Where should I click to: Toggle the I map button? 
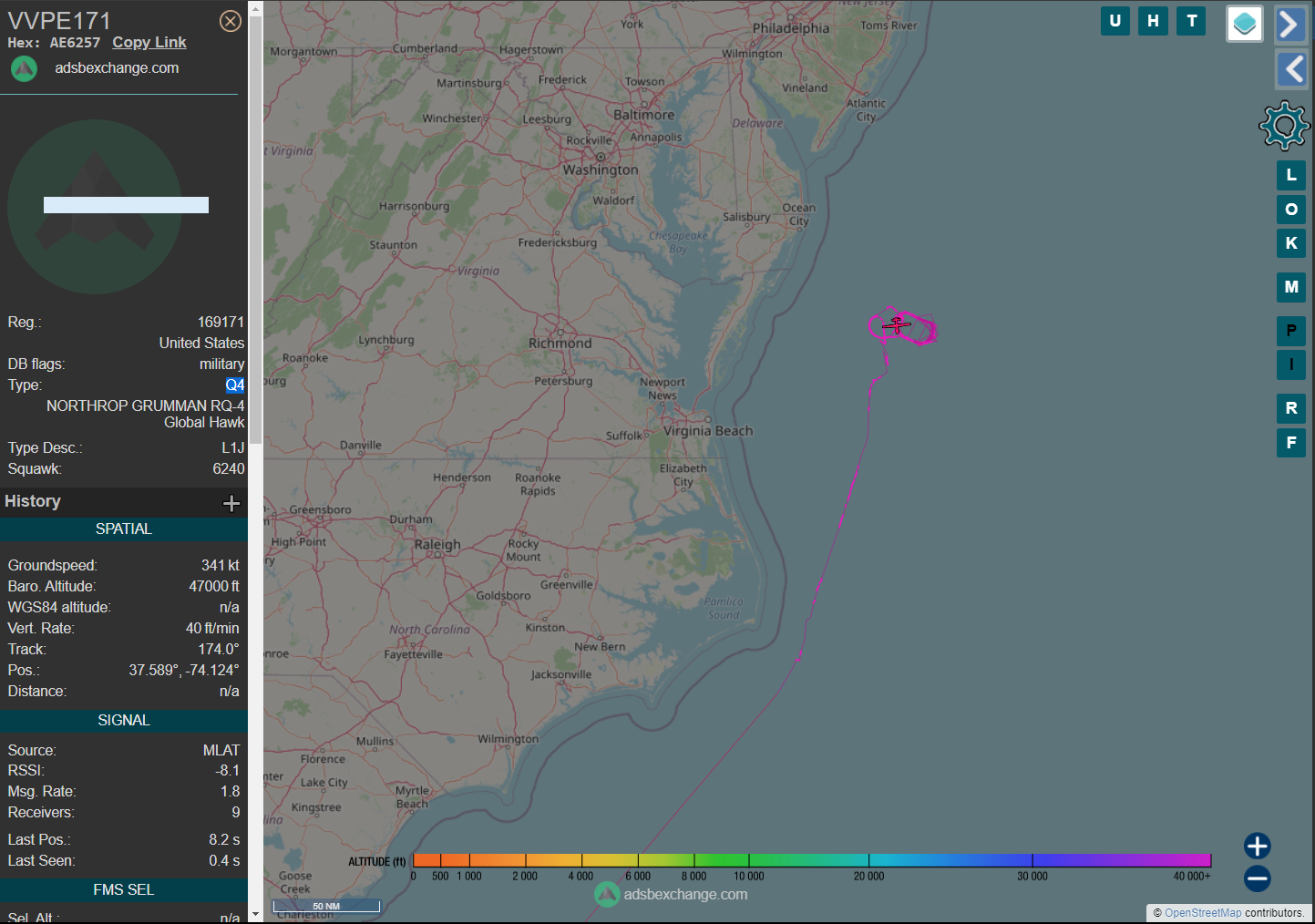tap(1291, 364)
